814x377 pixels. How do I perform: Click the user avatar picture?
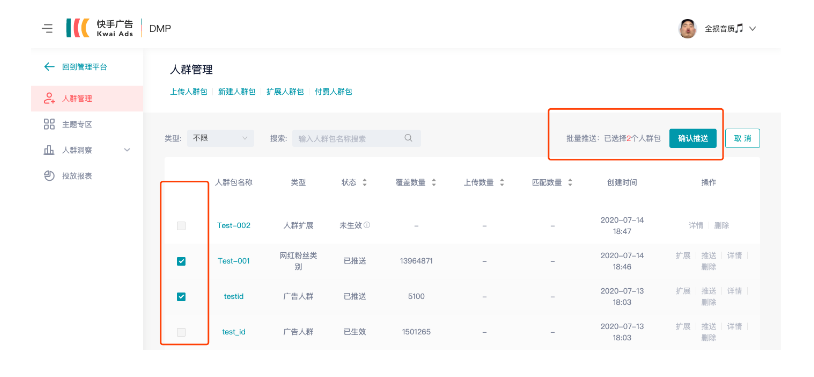pyautogui.click(x=687, y=29)
